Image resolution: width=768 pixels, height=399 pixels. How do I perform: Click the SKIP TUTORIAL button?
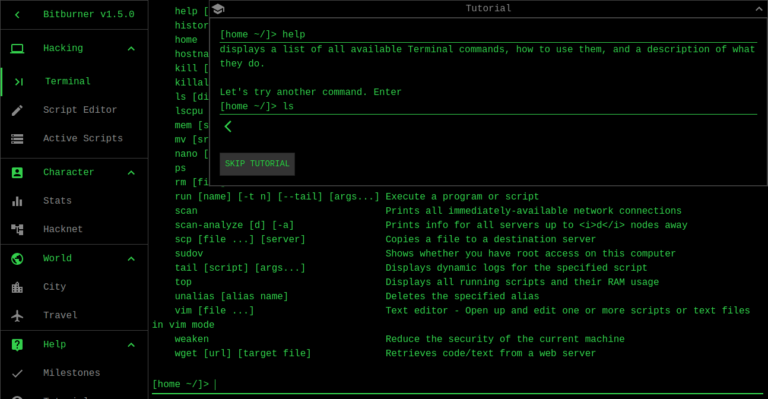(257, 164)
